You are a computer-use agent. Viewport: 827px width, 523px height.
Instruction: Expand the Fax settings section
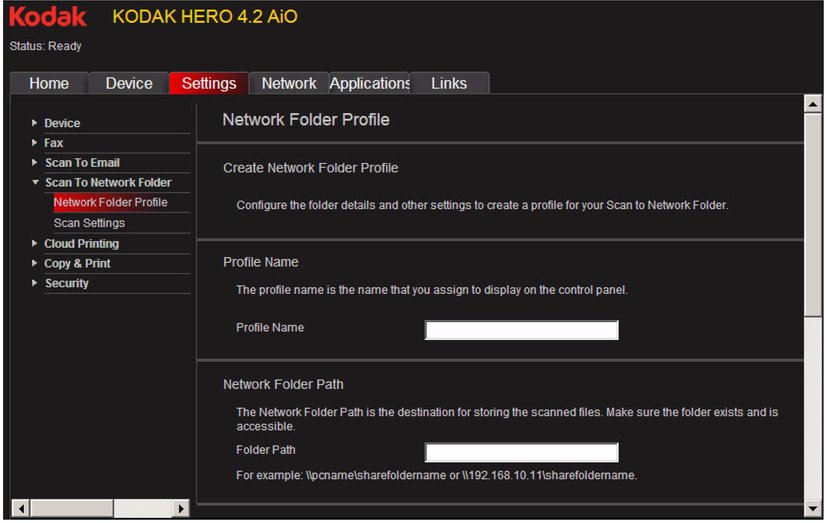click(53, 143)
